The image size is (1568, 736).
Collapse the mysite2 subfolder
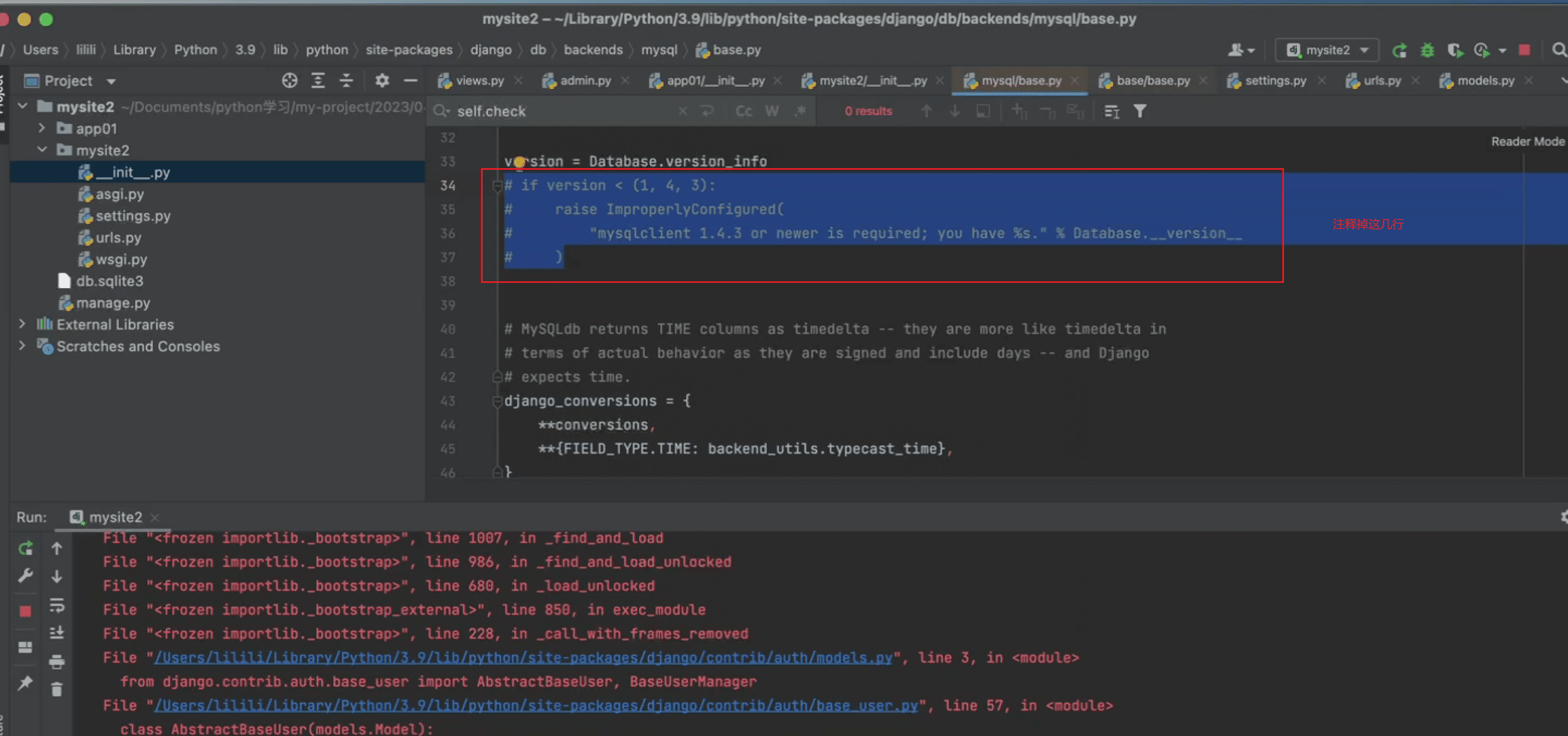41,150
